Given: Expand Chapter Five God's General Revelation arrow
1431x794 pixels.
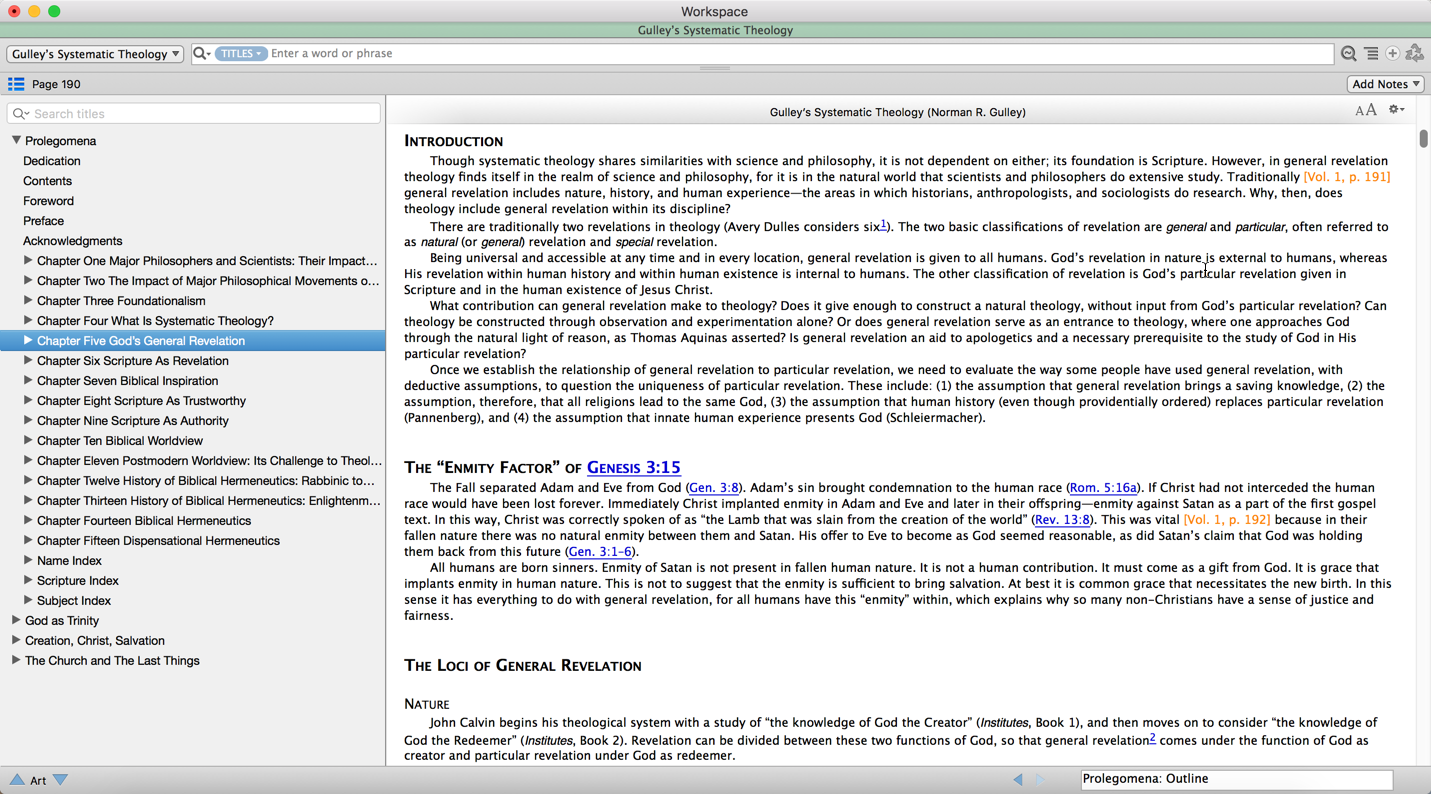Looking at the screenshot, I should pyautogui.click(x=28, y=340).
